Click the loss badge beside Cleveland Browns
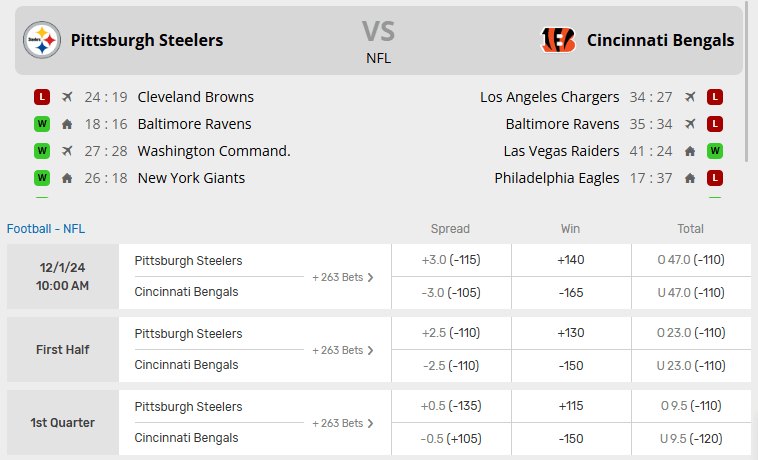The height and width of the screenshot is (460, 758). [x=41, y=97]
